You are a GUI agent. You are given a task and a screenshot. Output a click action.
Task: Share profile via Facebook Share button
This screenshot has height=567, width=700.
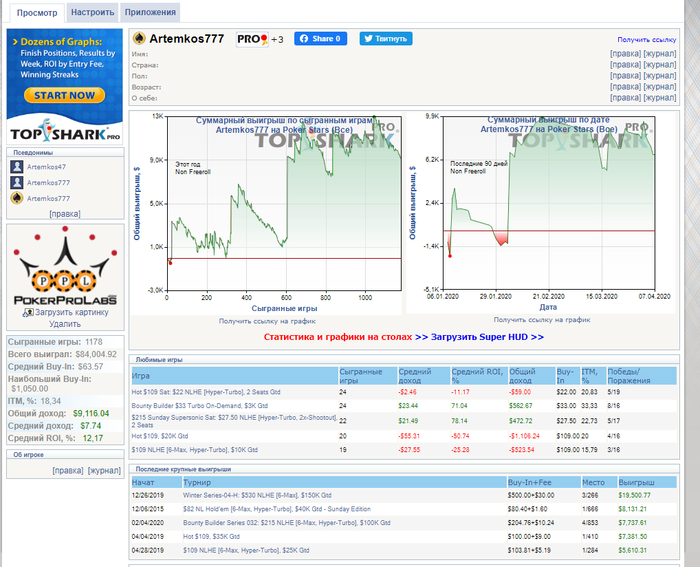click(321, 39)
